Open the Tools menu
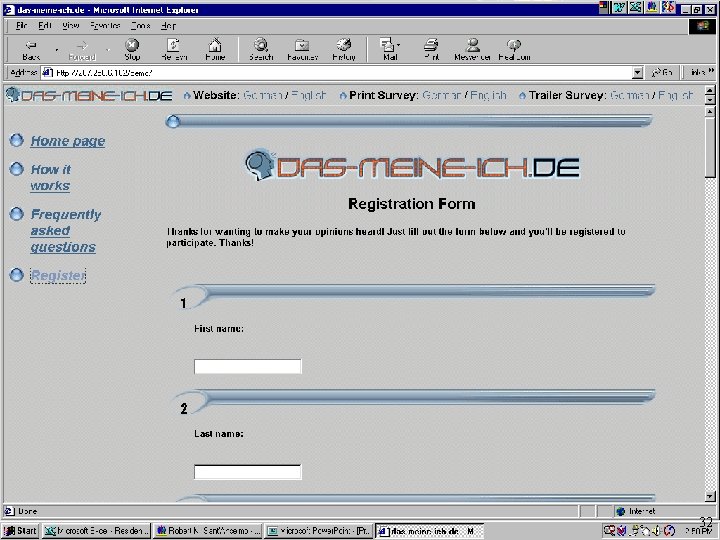This screenshot has height=540, width=720. [141, 26]
